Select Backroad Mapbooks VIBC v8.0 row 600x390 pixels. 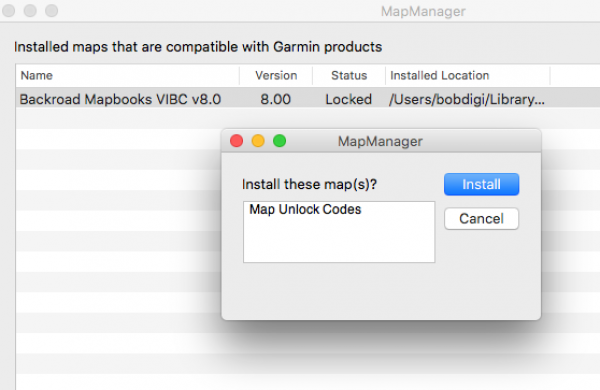click(x=308, y=99)
